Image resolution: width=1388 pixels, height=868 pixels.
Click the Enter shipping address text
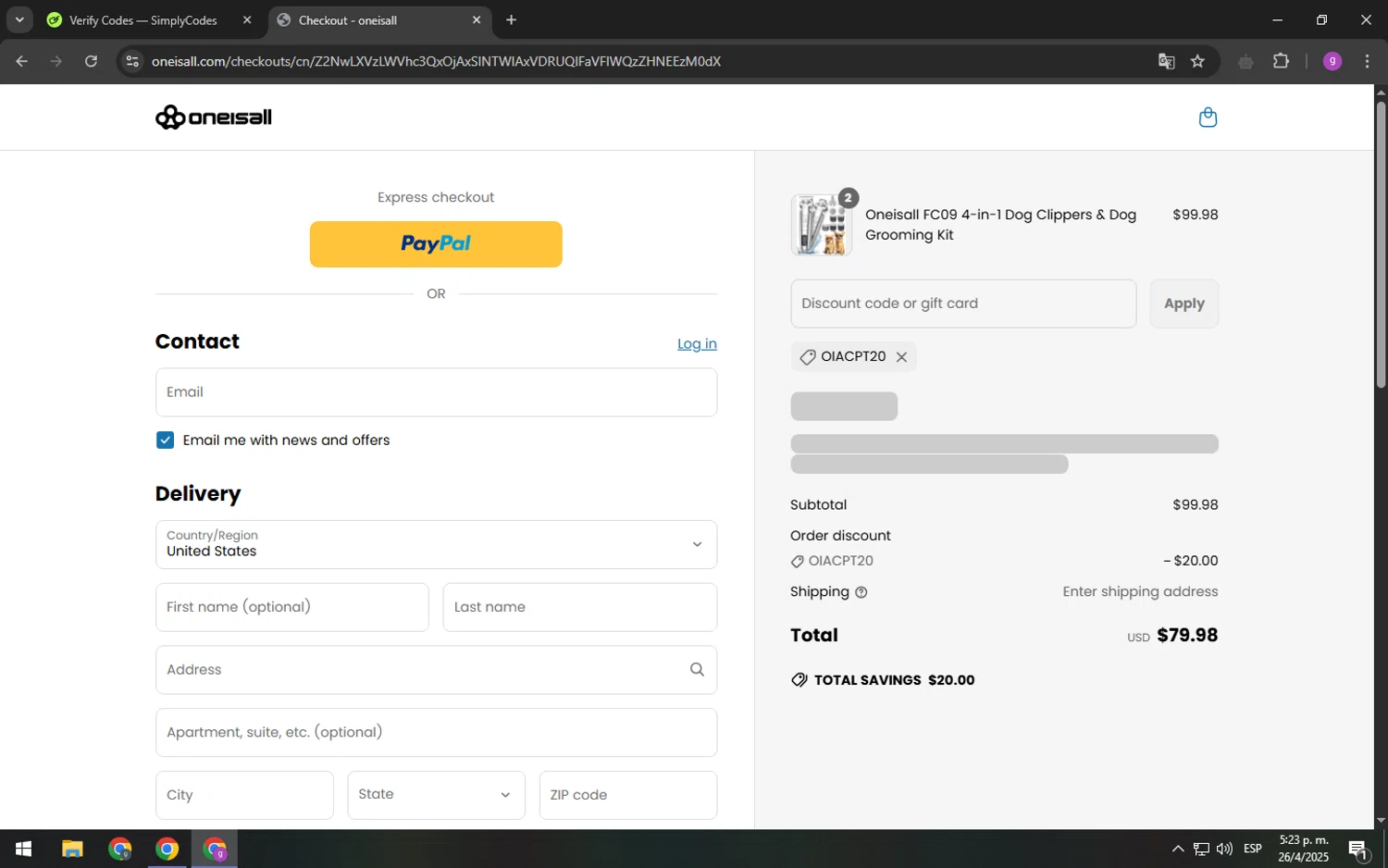pos(1140,592)
